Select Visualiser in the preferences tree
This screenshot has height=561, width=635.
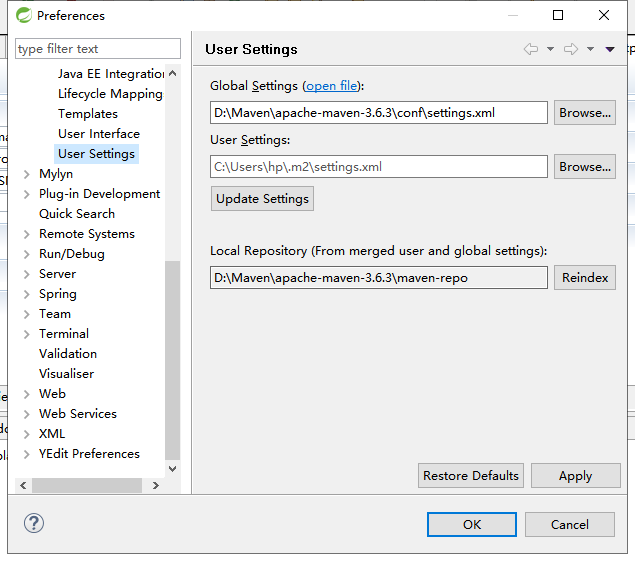coord(66,373)
